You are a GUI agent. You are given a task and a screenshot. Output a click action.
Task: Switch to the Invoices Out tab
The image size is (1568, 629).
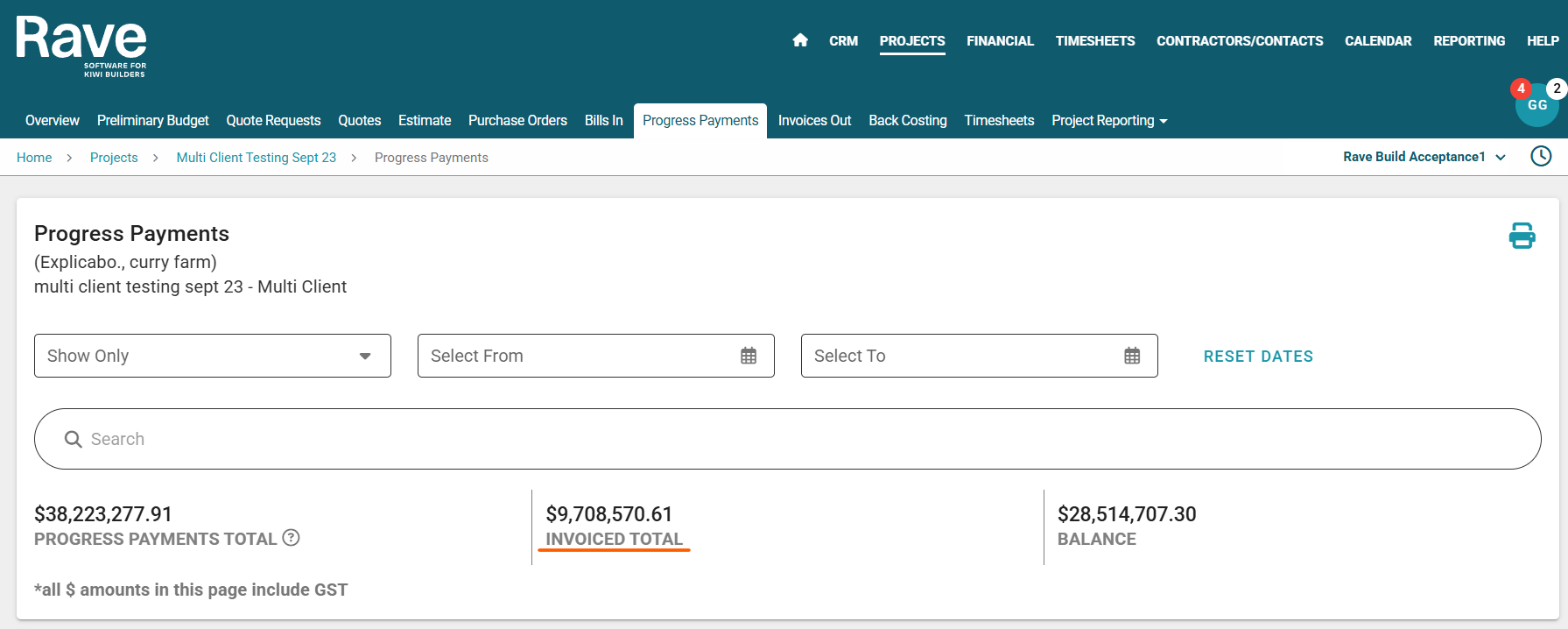click(814, 121)
